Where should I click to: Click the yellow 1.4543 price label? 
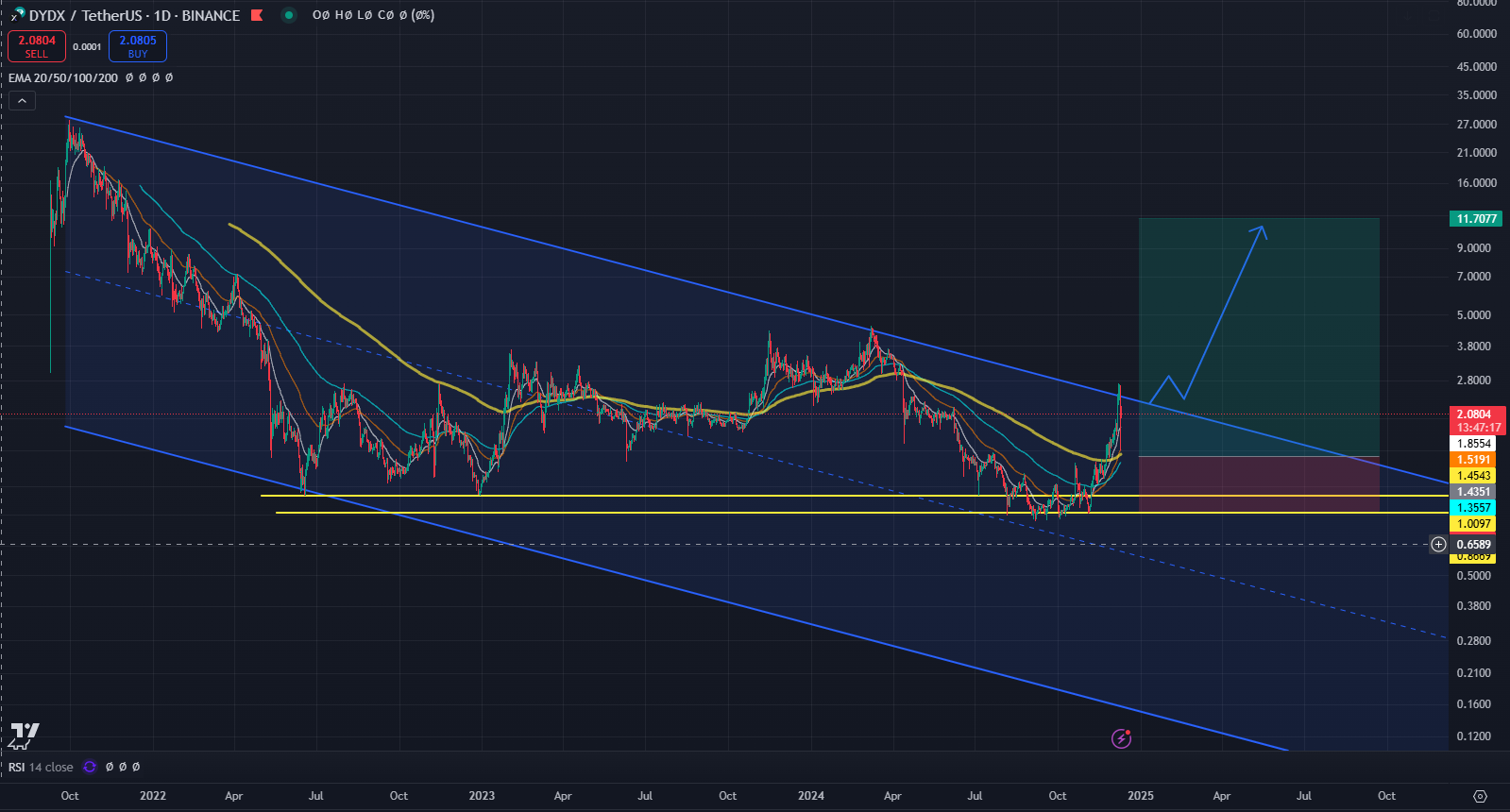(1473, 476)
